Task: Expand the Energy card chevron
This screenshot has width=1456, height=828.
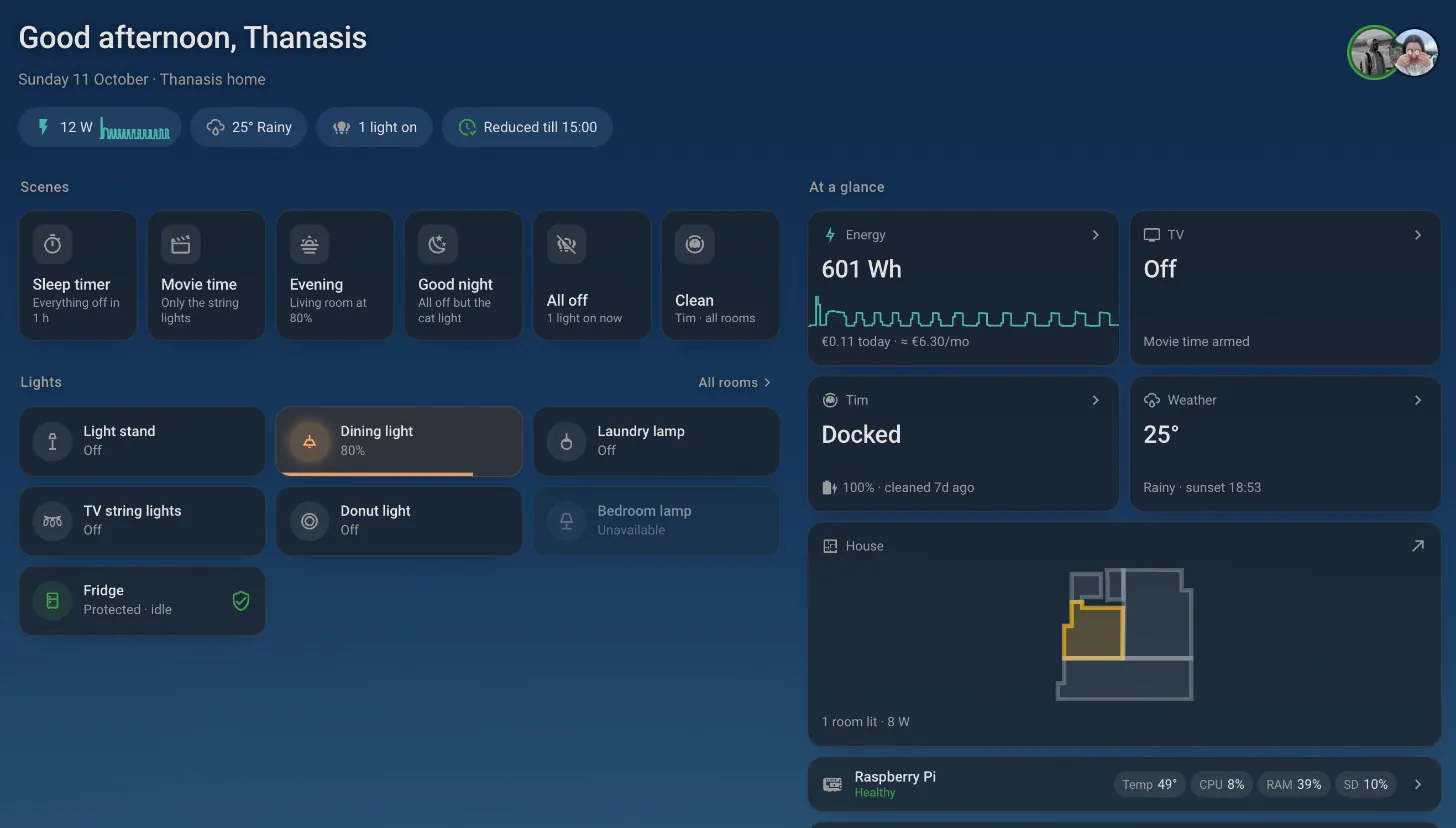Action: coord(1095,235)
